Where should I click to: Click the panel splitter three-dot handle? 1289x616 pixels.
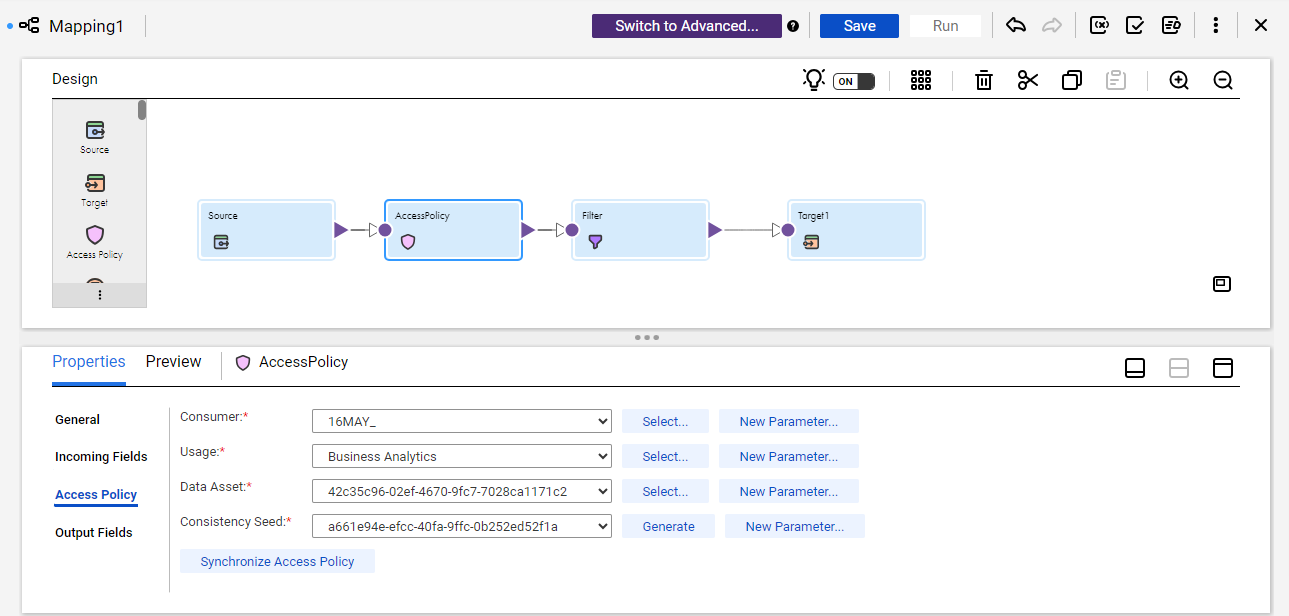tap(646, 337)
